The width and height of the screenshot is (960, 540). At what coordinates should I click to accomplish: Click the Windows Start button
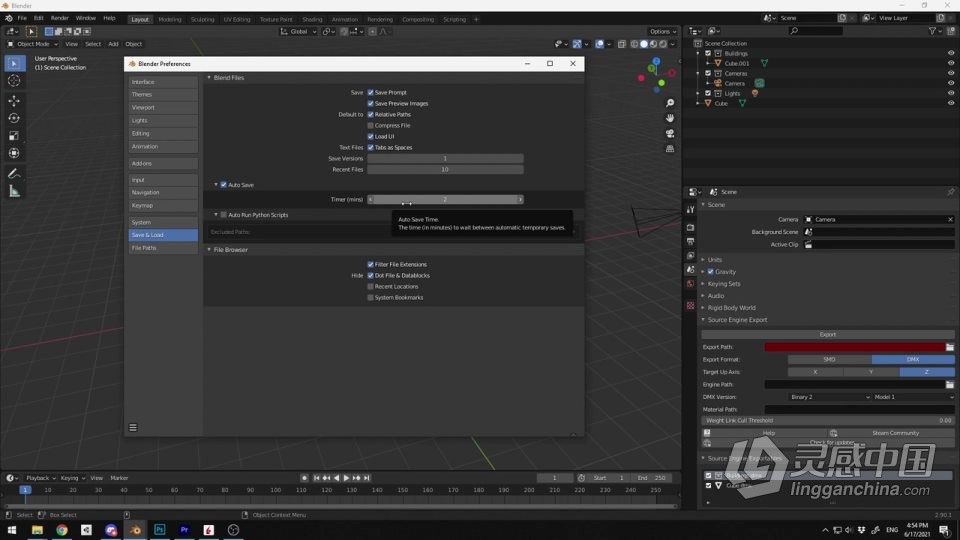pos(12,530)
